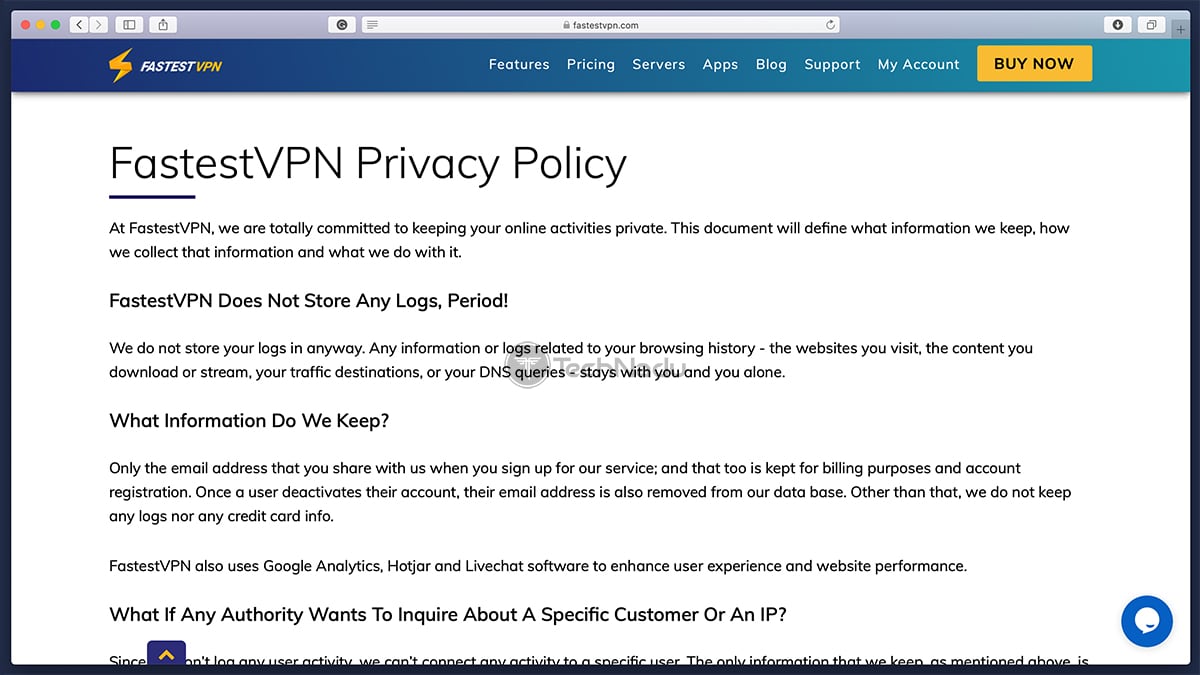The width and height of the screenshot is (1200, 675).
Task: Go to Servers in navigation
Action: point(659,64)
